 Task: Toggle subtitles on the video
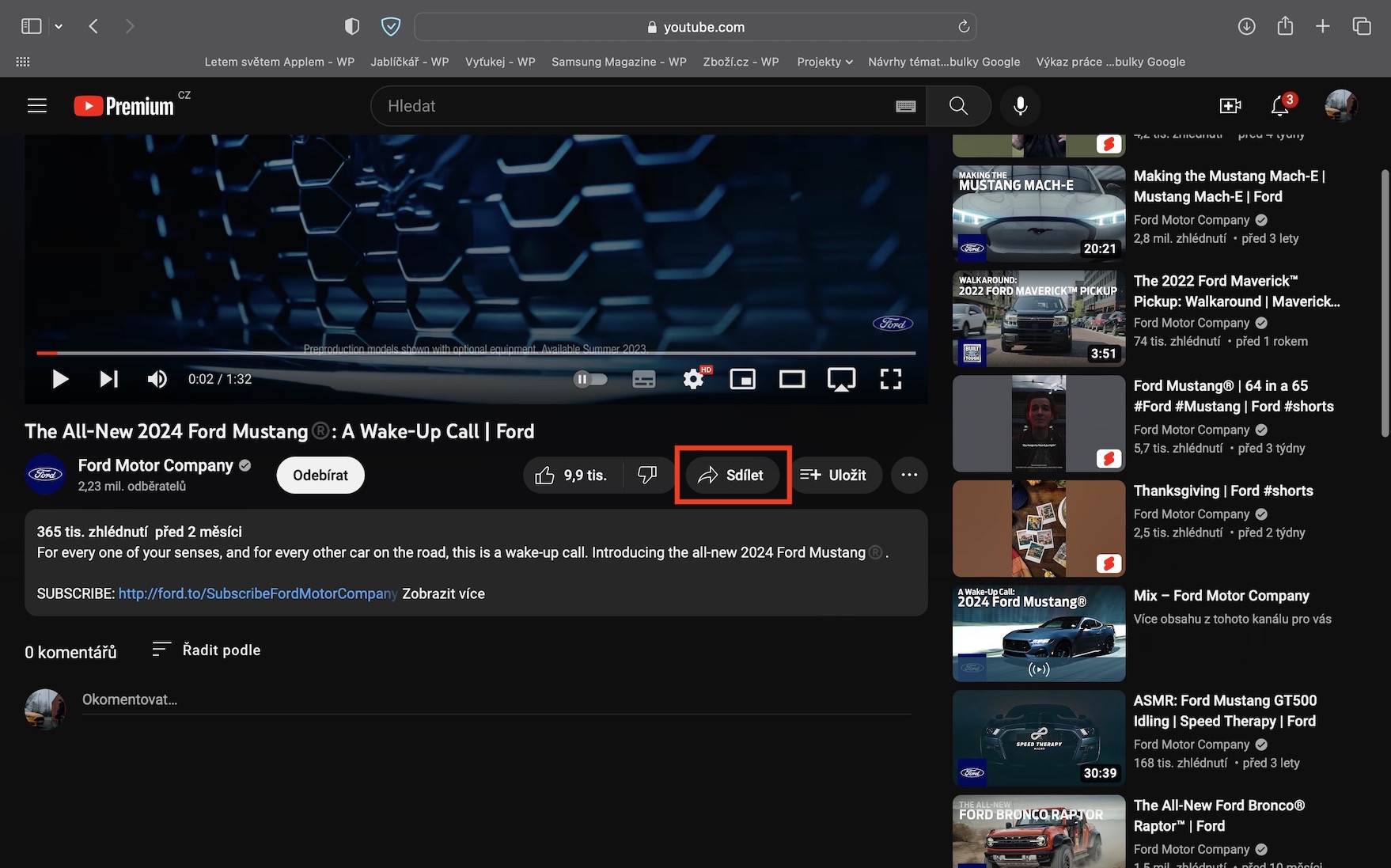point(643,380)
